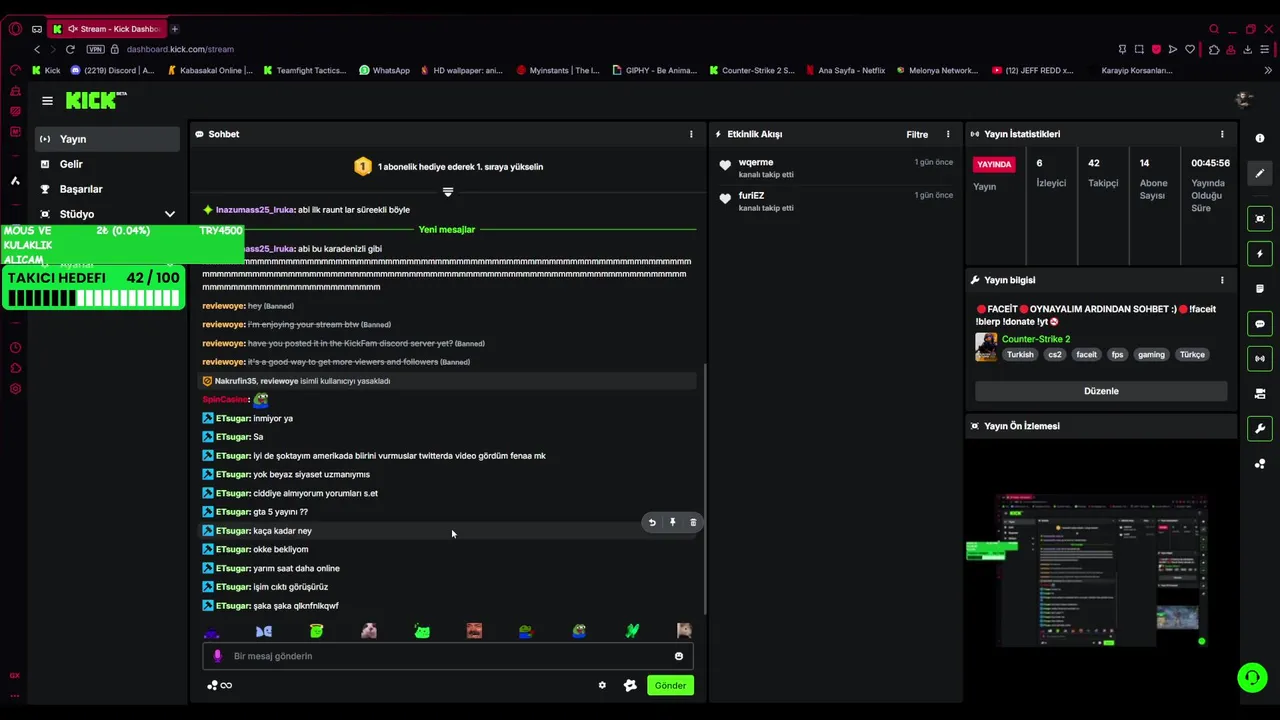Viewport: 1280px width, 720px height.
Task: Delete the hovered chat message
Action: pyautogui.click(x=693, y=522)
